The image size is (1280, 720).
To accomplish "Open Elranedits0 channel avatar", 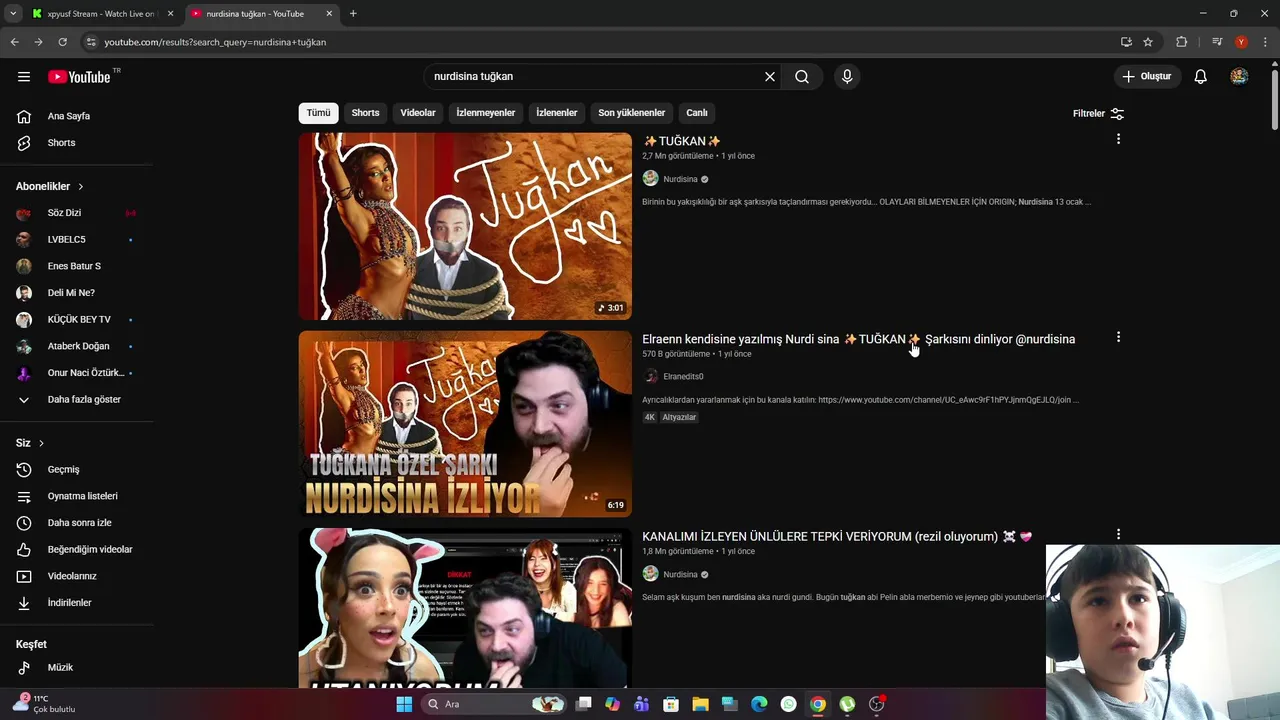I will coord(650,376).
